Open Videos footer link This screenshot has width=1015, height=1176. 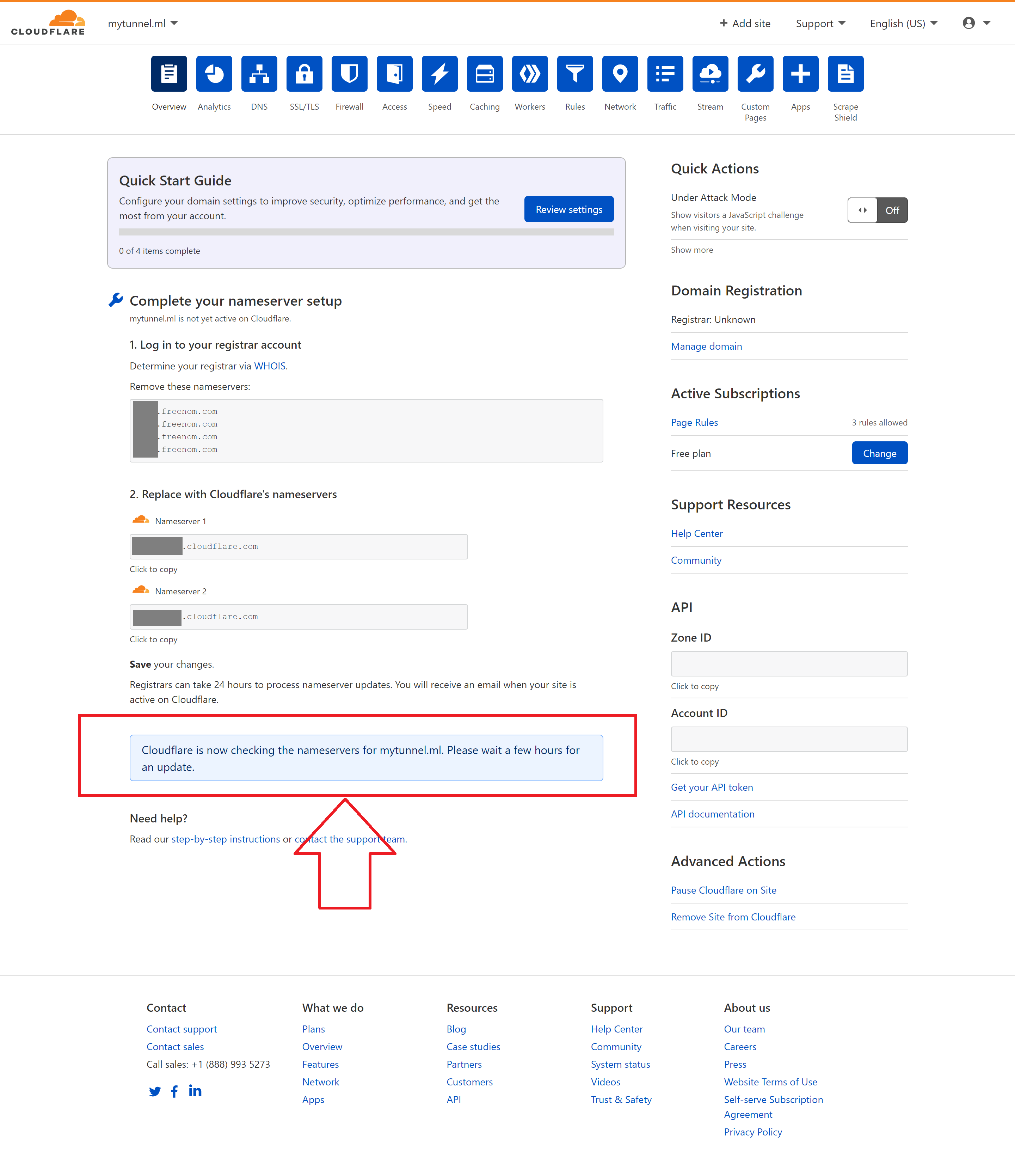tap(605, 1082)
